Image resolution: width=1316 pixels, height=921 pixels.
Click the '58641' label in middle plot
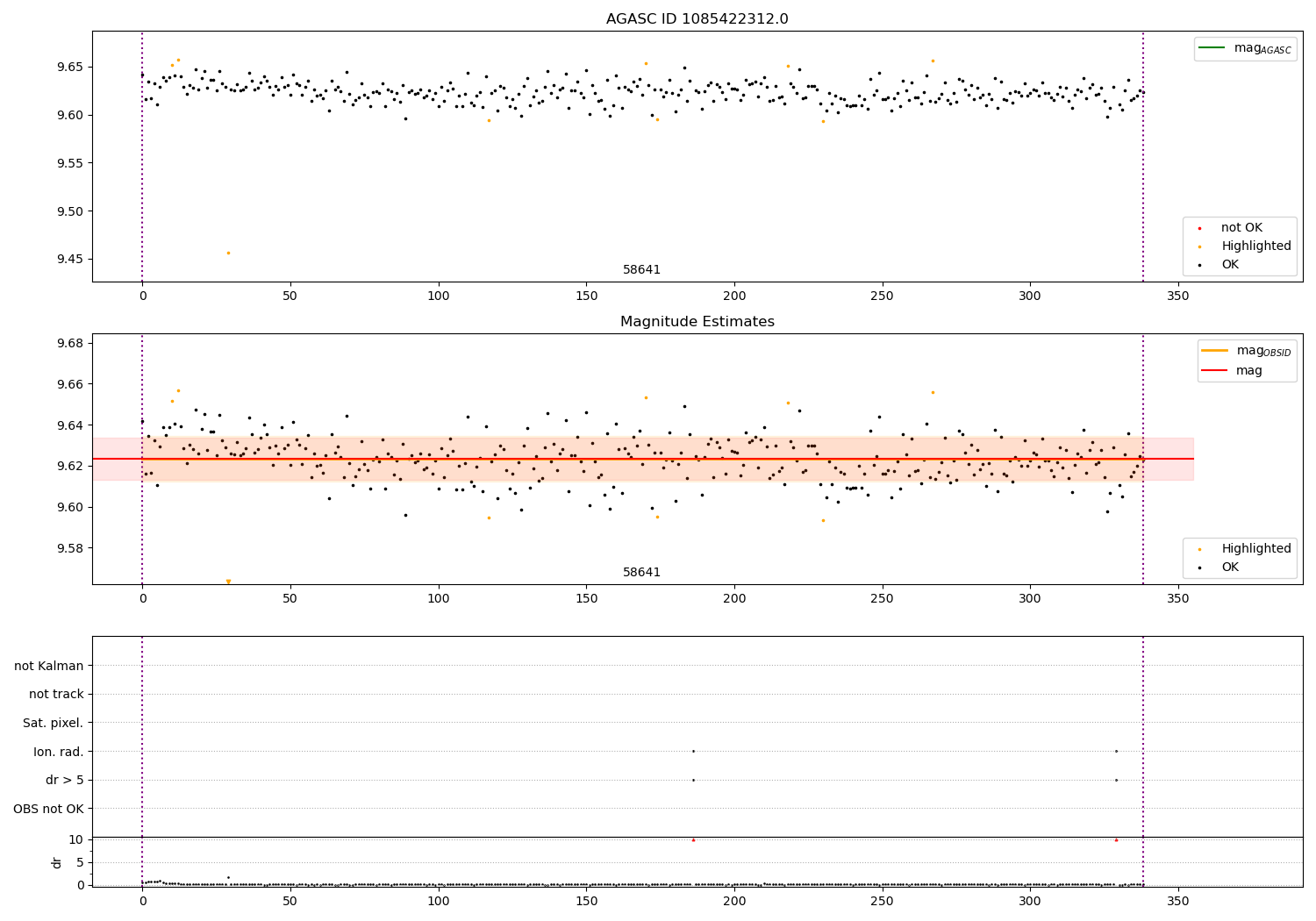pyautogui.click(x=641, y=573)
